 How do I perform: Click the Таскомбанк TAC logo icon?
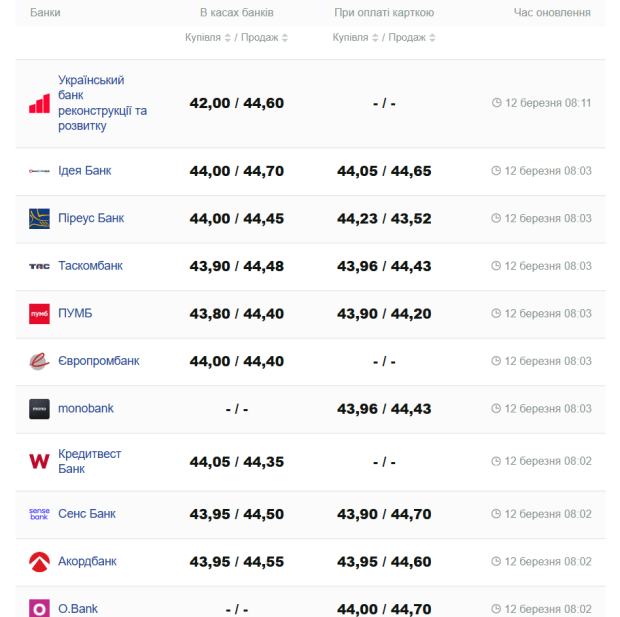39,266
